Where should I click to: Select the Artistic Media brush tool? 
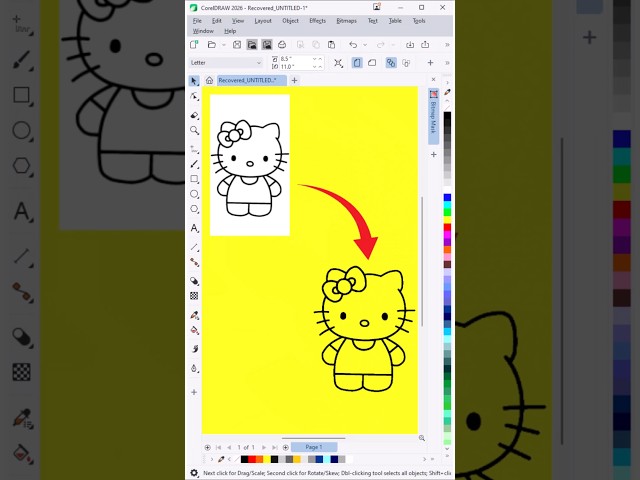pos(194,164)
